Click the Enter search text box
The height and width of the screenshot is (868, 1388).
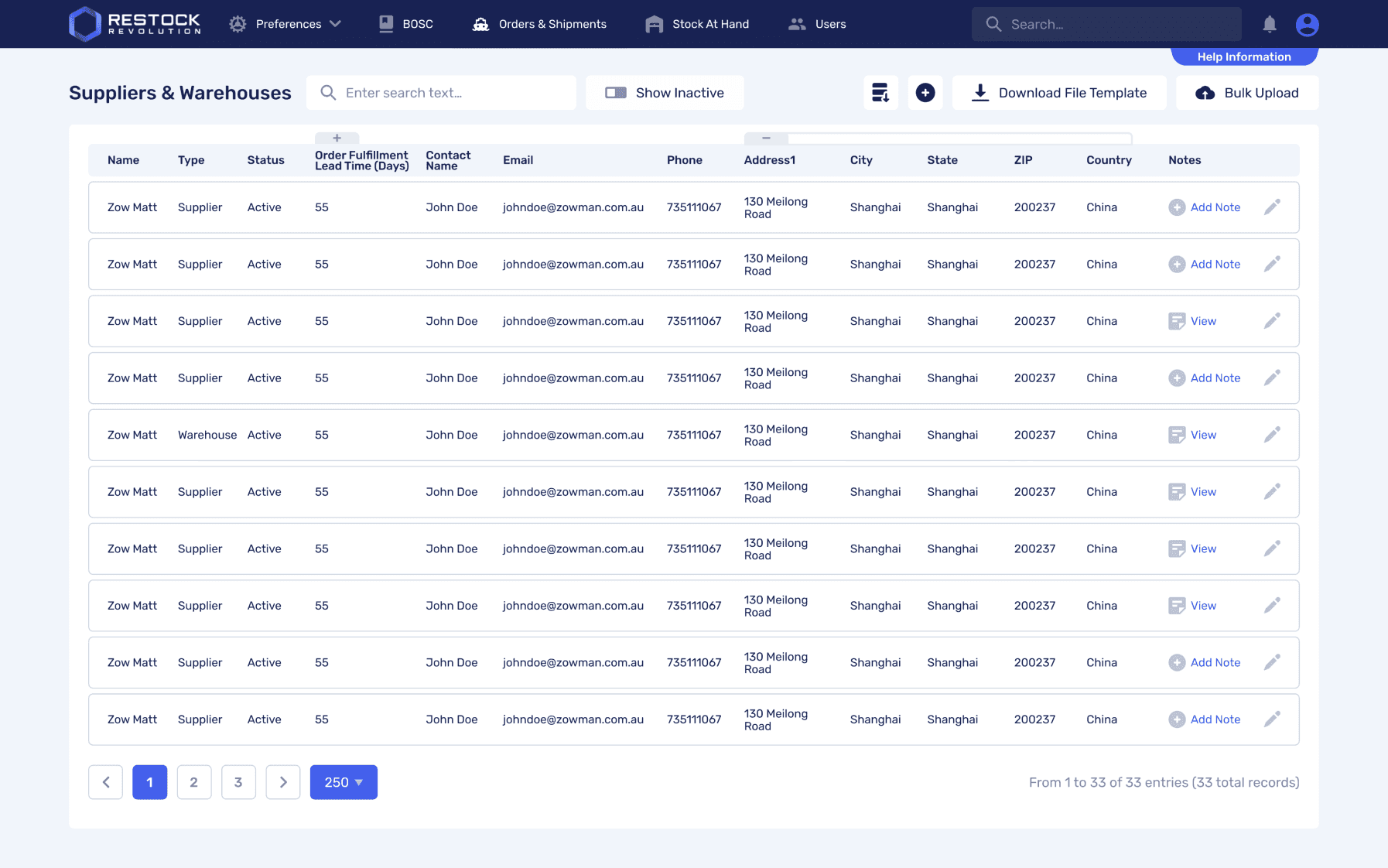[x=441, y=93]
